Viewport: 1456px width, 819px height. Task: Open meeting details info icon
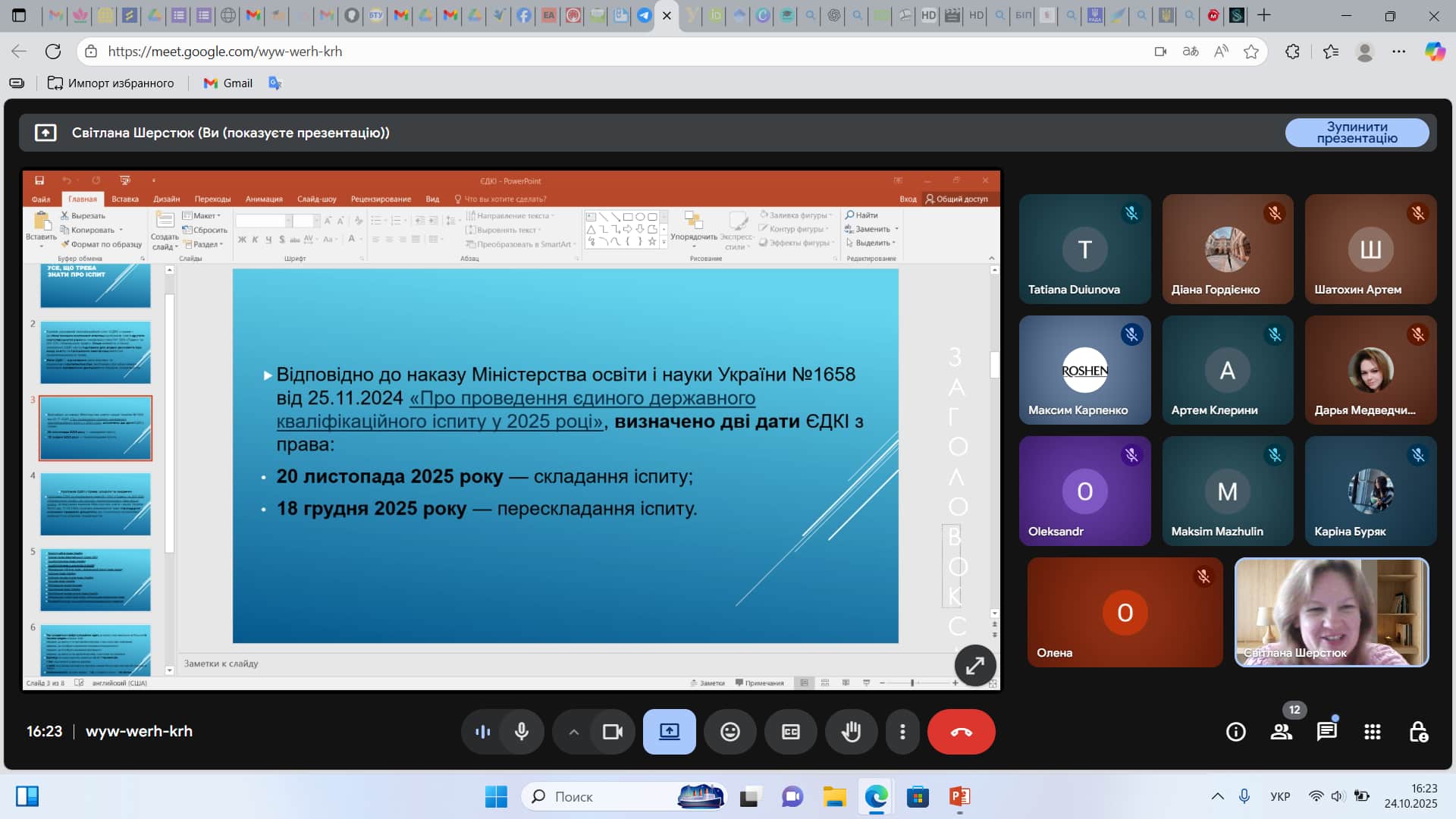pos(1236,732)
